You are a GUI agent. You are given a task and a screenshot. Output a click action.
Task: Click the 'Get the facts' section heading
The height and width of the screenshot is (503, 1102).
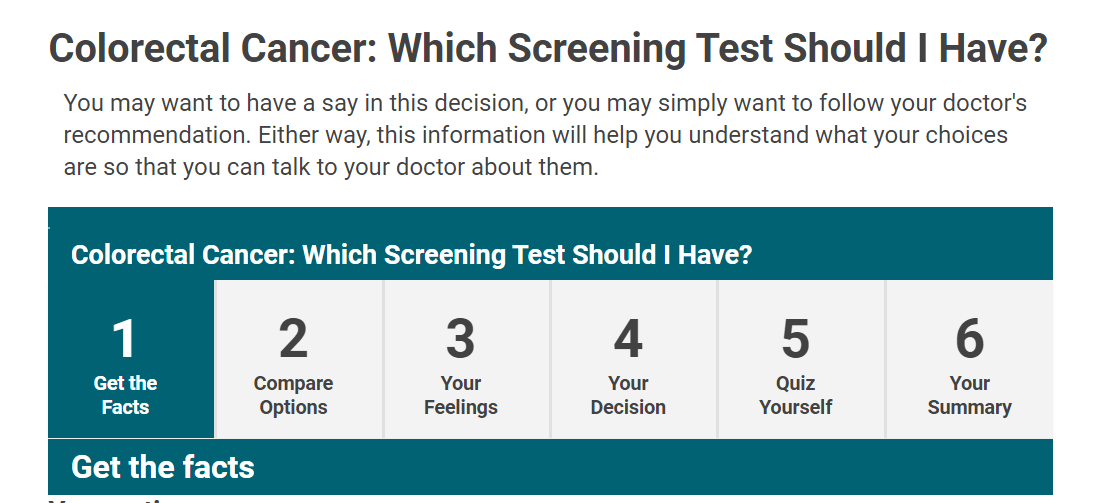click(x=163, y=466)
